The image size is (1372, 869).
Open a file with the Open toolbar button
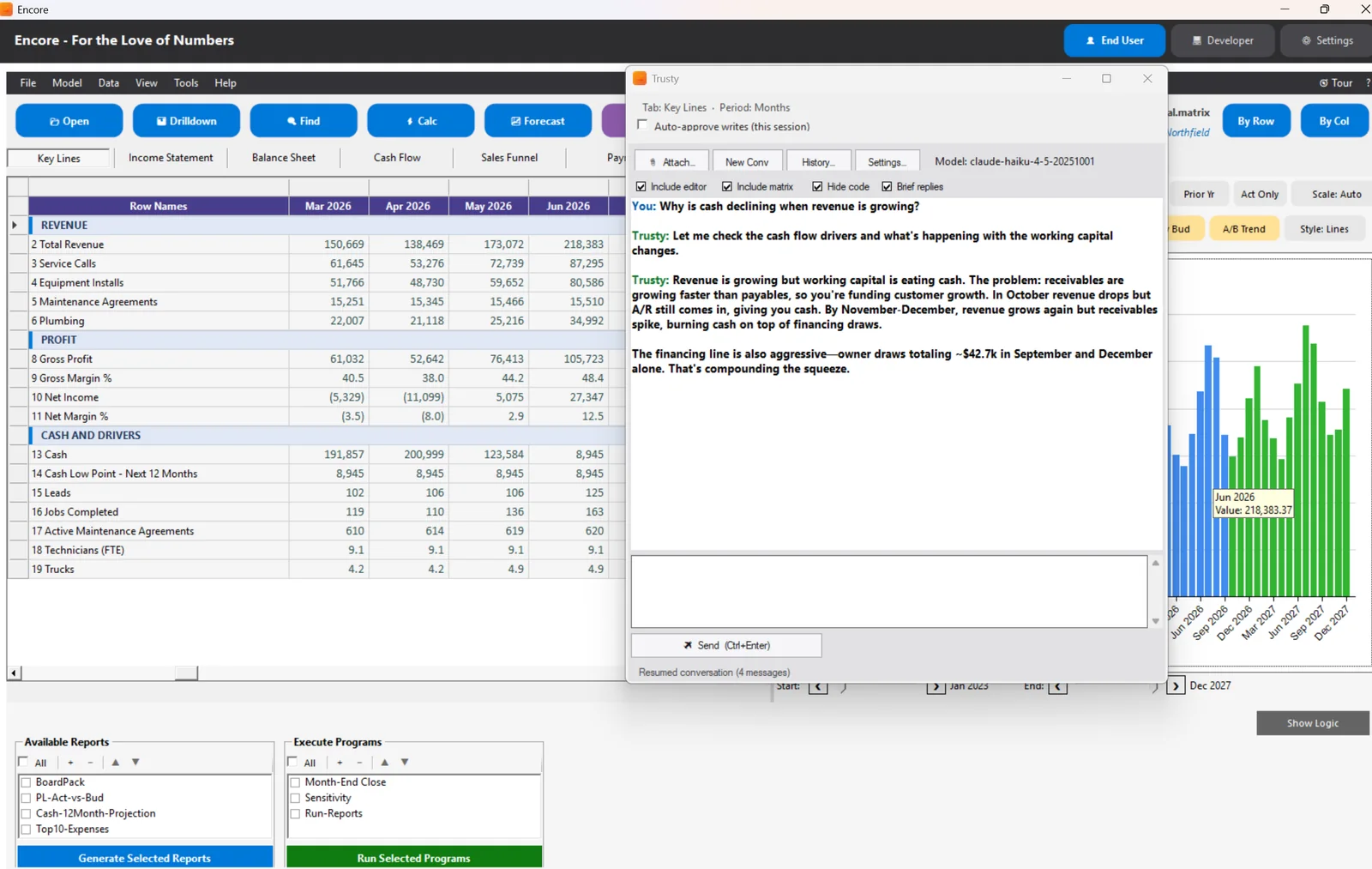click(69, 121)
